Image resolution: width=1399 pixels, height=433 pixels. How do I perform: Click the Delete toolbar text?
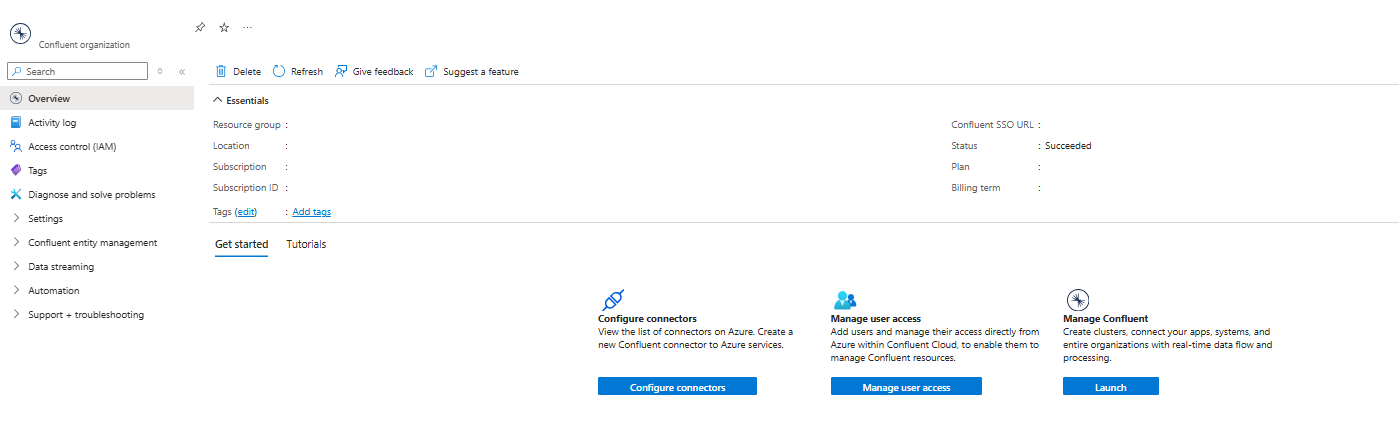[247, 71]
